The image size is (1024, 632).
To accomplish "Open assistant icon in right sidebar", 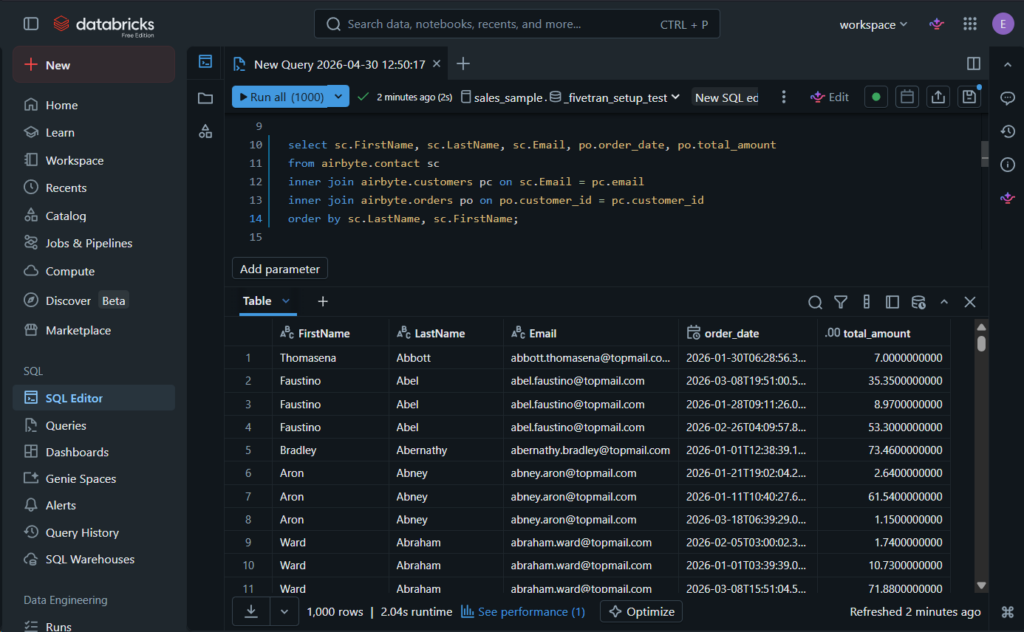I will [1008, 198].
